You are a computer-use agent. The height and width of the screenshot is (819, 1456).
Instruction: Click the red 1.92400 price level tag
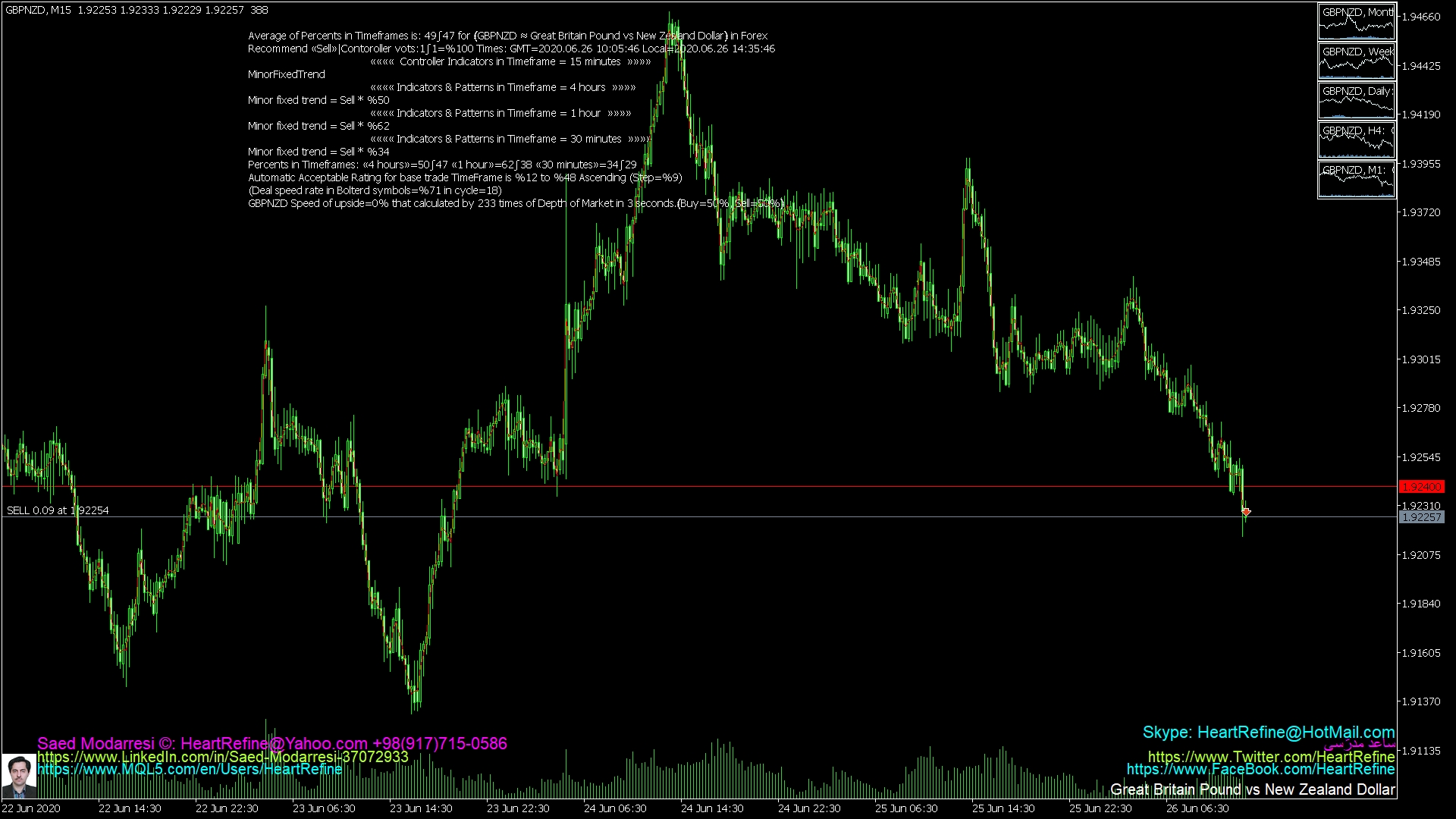(x=1421, y=487)
